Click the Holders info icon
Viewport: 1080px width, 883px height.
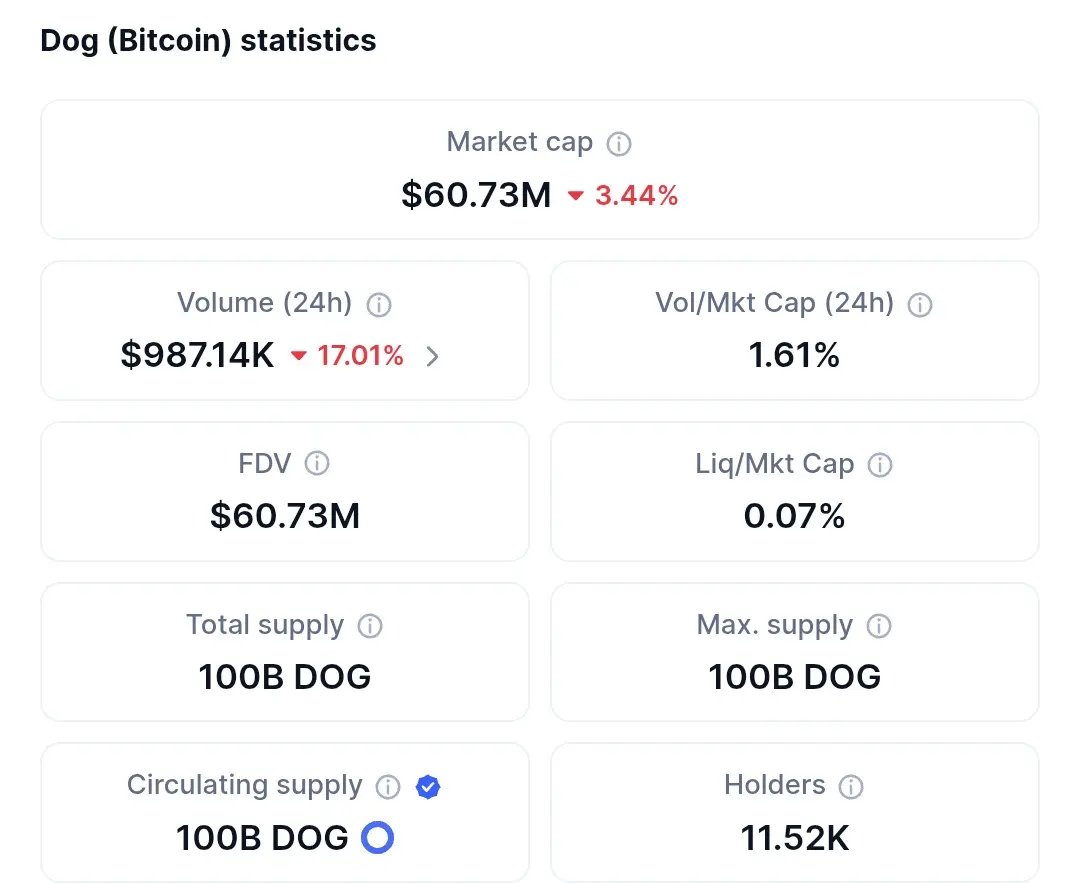pos(851,787)
